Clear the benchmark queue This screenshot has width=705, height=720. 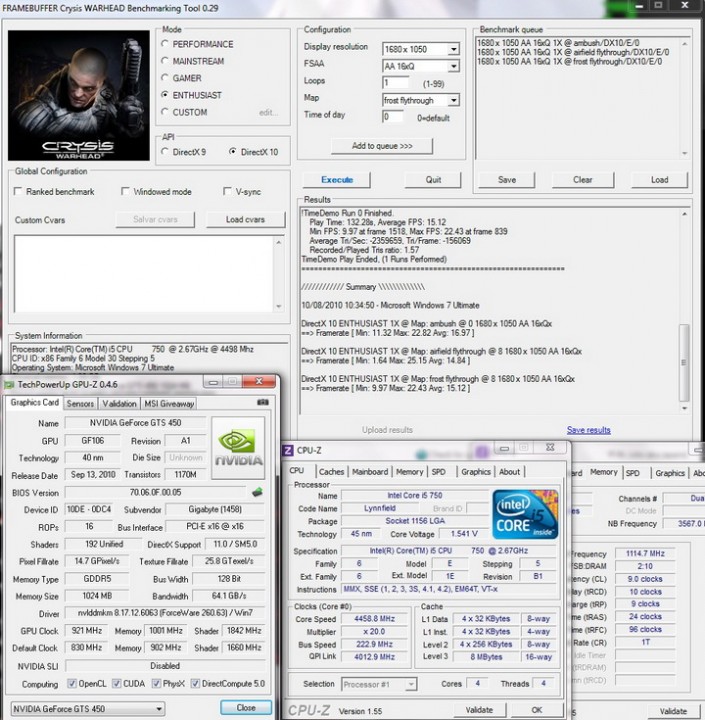(583, 180)
